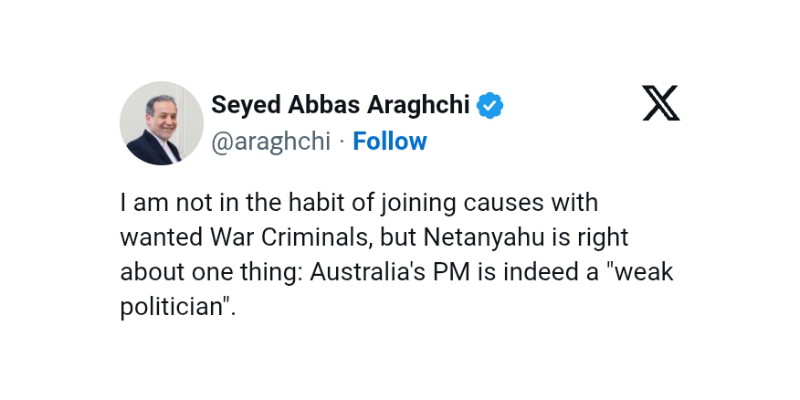Open Seyed Abbas Araghchi display name

point(340,105)
